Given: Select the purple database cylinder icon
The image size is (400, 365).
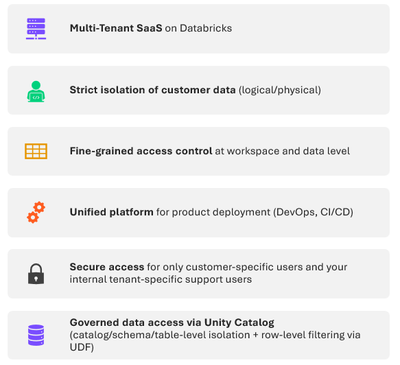Looking at the screenshot, I should (36, 335).
